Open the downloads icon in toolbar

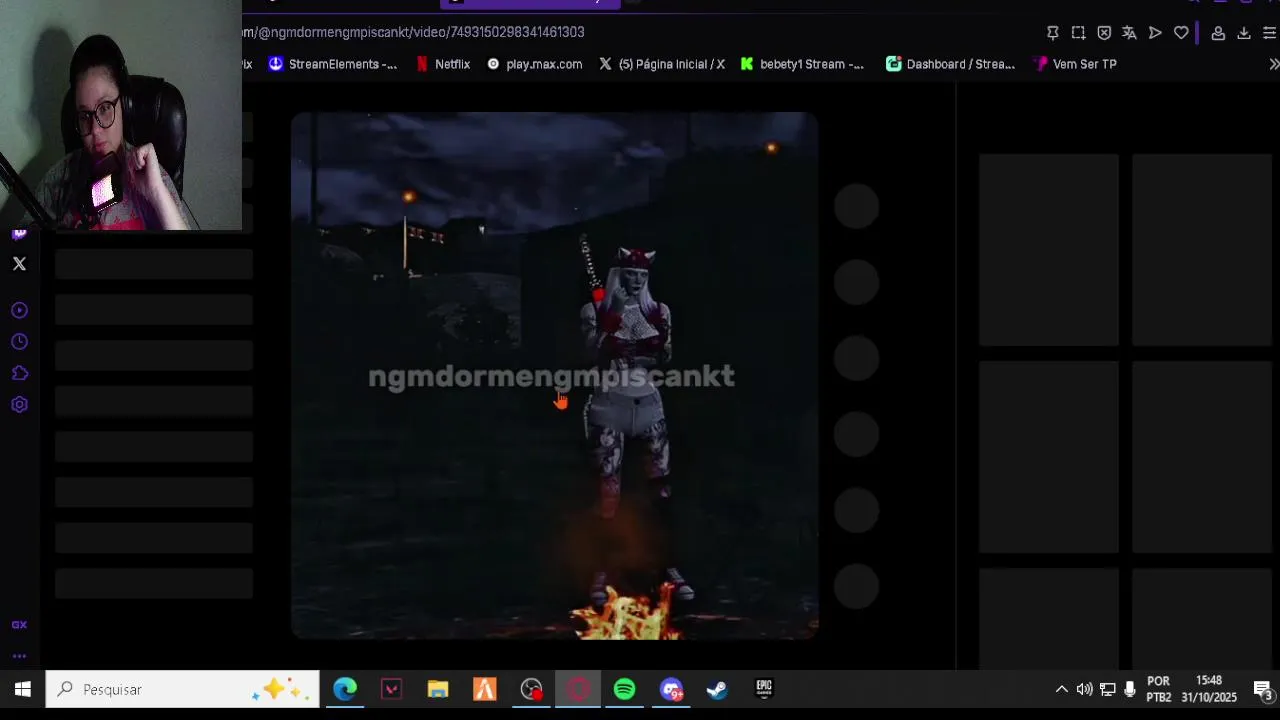coord(1244,33)
